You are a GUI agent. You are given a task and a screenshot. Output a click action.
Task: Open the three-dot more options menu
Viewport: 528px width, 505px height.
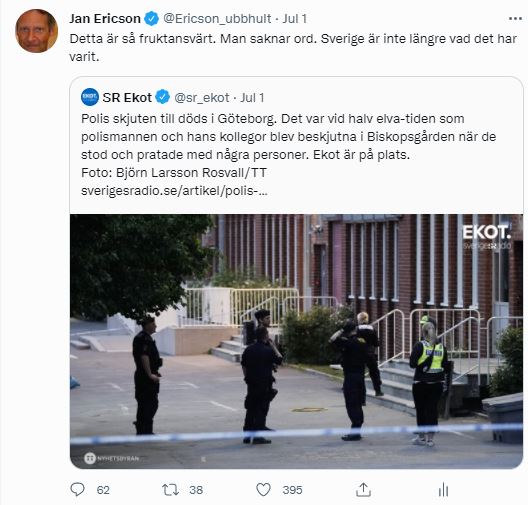(x=515, y=19)
